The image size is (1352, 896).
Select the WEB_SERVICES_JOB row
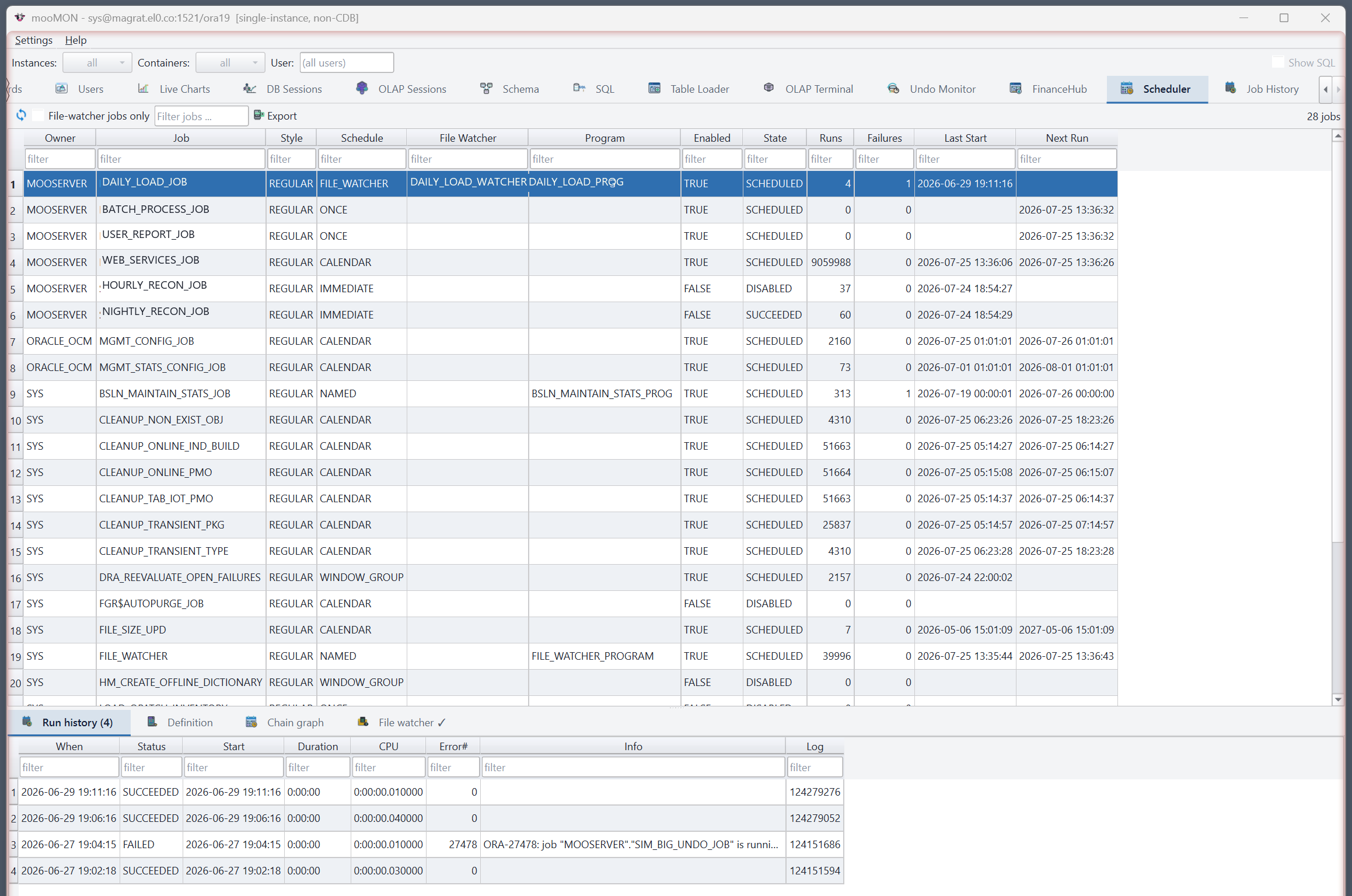click(x=571, y=262)
